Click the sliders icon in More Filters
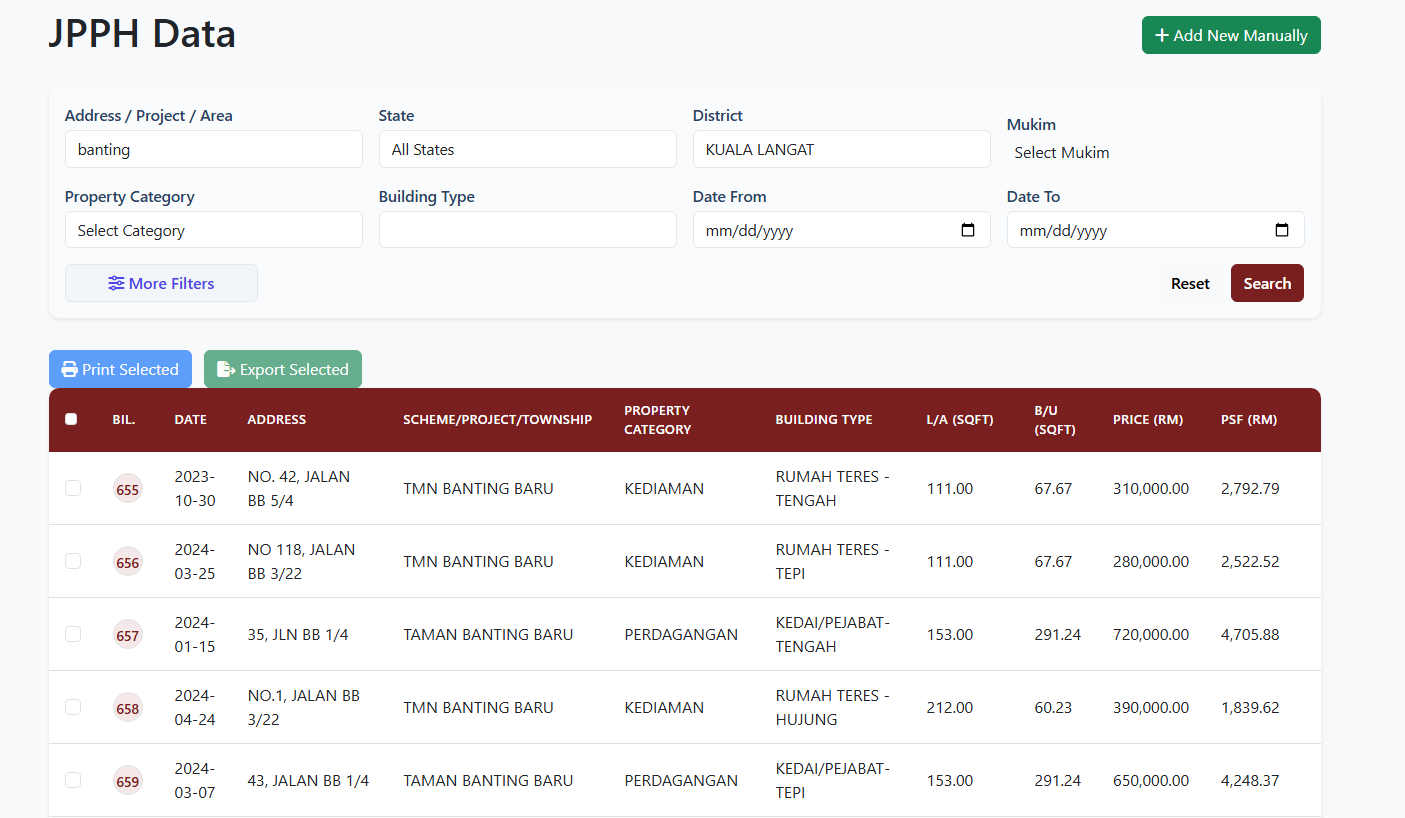This screenshot has width=1405, height=818. pyautogui.click(x=117, y=283)
